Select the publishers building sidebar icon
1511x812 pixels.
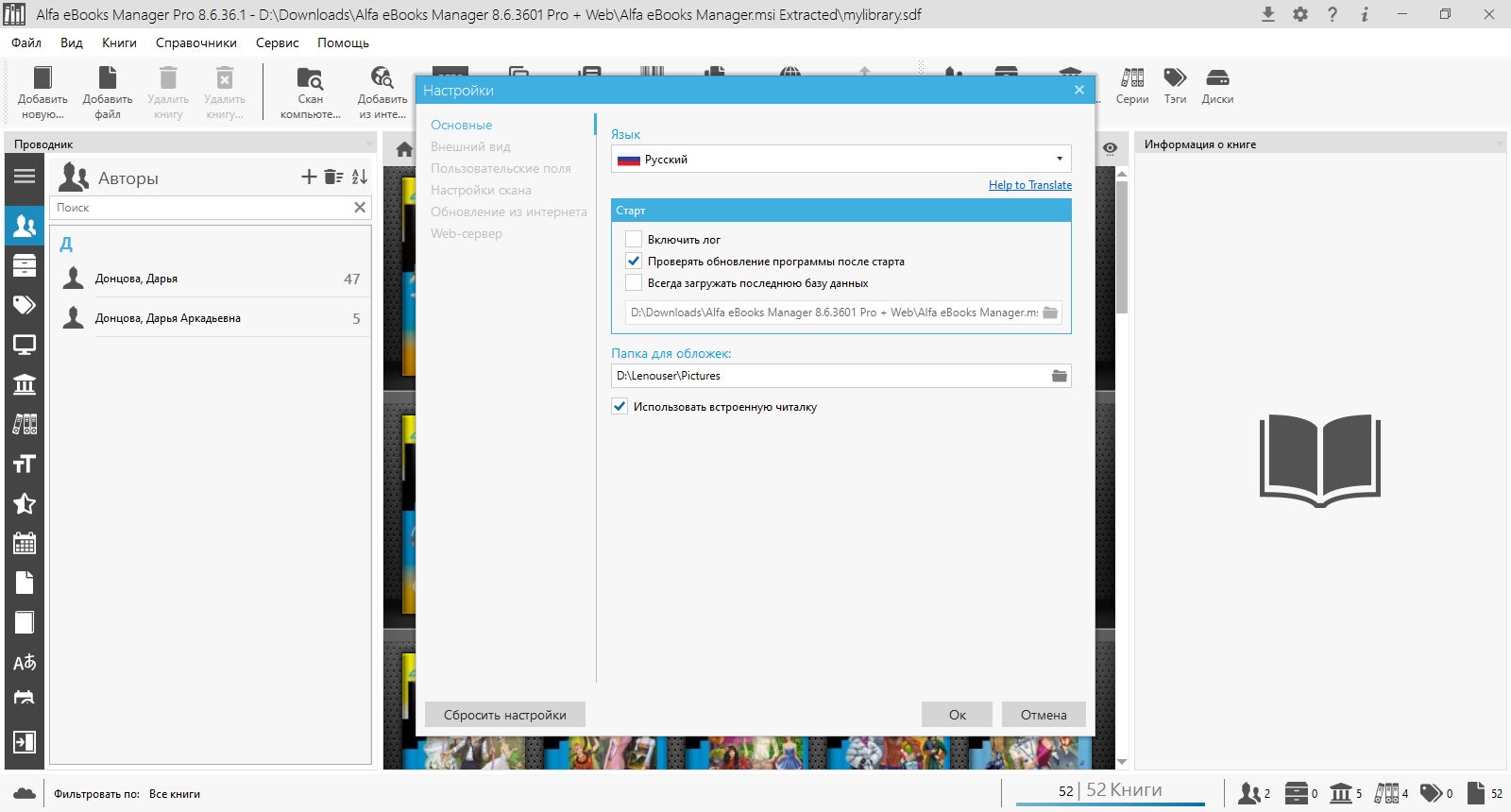pyautogui.click(x=25, y=384)
